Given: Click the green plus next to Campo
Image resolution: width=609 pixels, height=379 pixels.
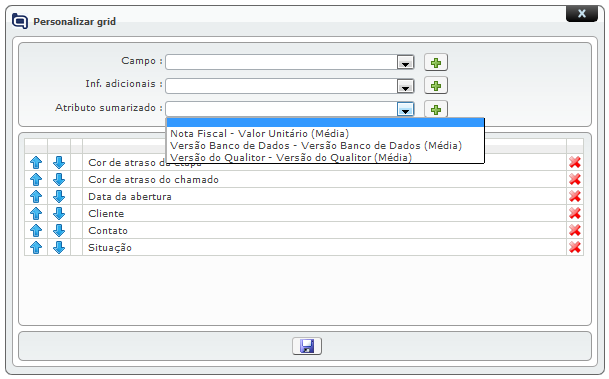Looking at the screenshot, I should point(436,63).
